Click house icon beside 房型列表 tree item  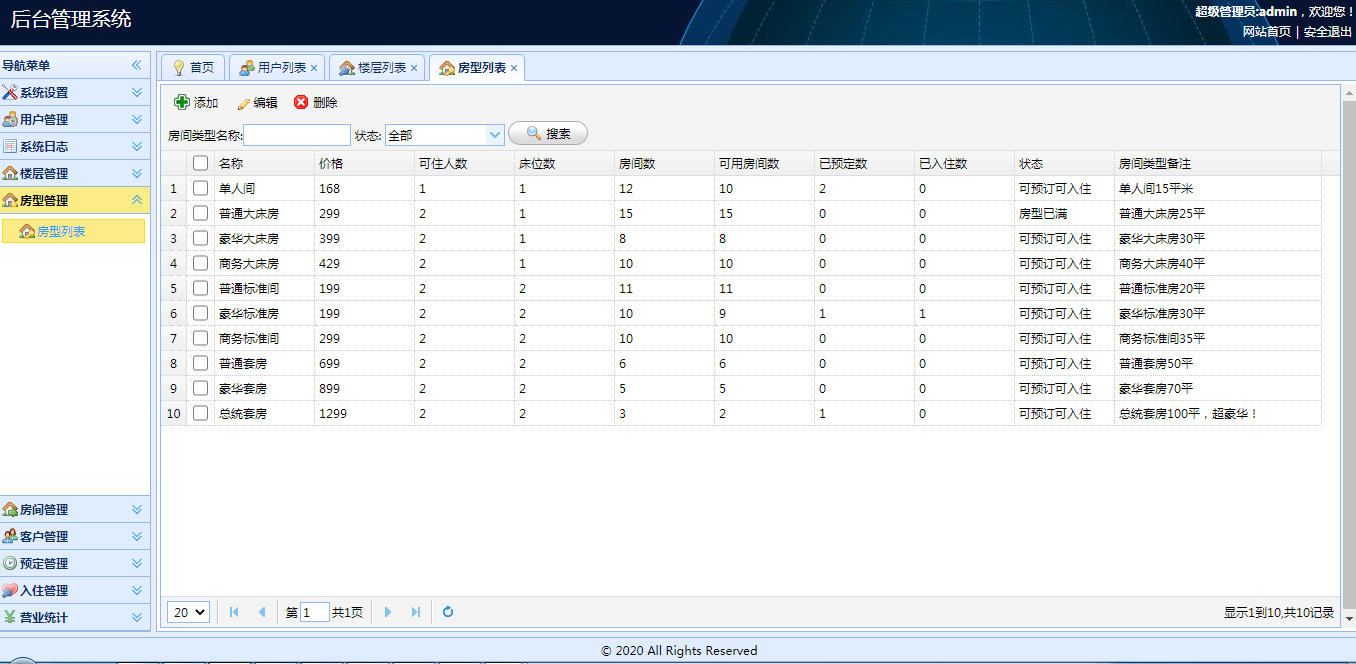27,232
